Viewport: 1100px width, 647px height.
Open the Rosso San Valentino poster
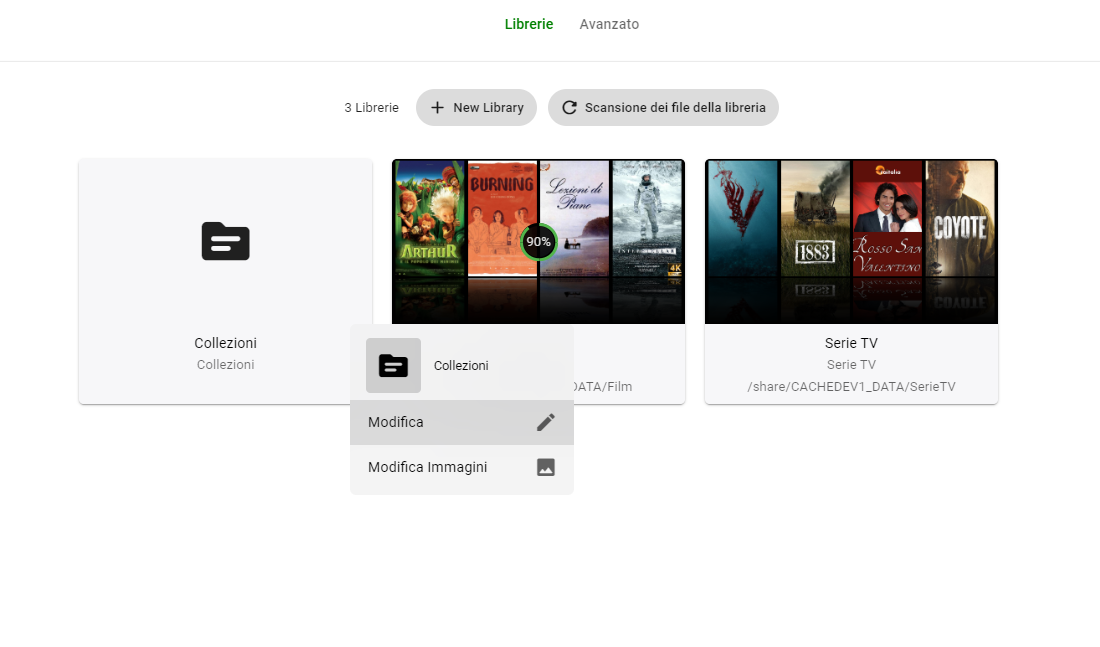pos(887,218)
